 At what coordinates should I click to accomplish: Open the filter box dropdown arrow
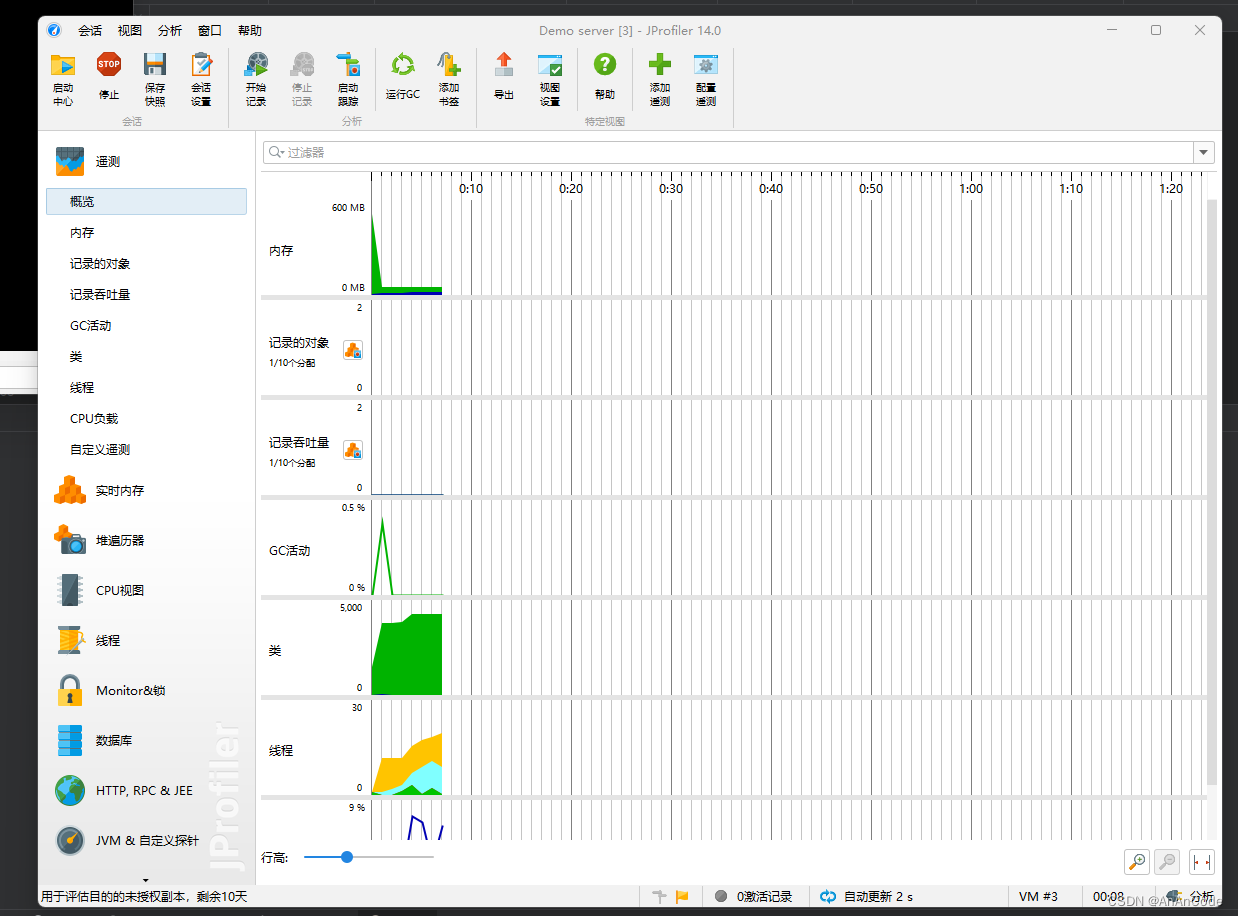point(1203,153)
